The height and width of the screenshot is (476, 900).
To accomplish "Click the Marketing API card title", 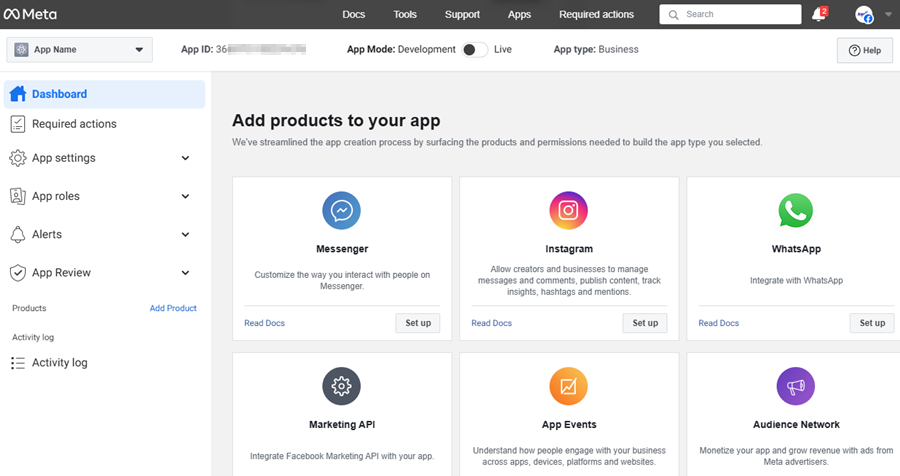I will pyautogui.click(x=342, y=424).
